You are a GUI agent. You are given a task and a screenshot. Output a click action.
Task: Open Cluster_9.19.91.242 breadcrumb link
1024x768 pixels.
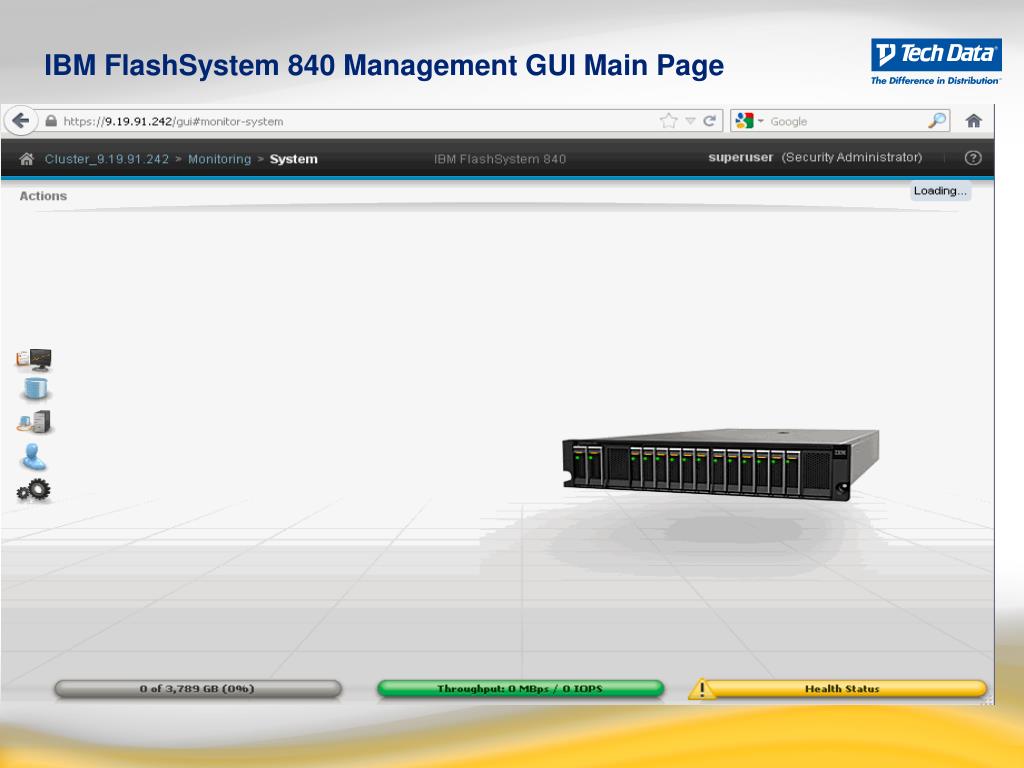point(106,159)
